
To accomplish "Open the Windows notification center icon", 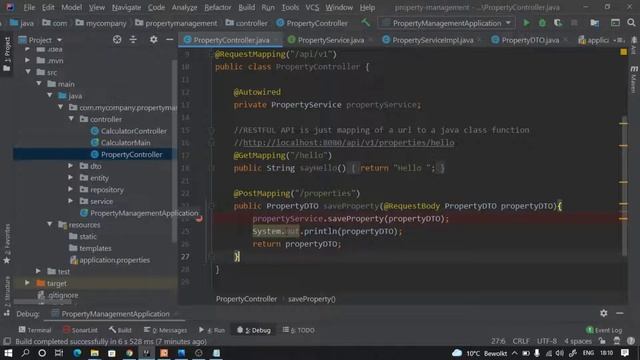I will coord(625,353).
